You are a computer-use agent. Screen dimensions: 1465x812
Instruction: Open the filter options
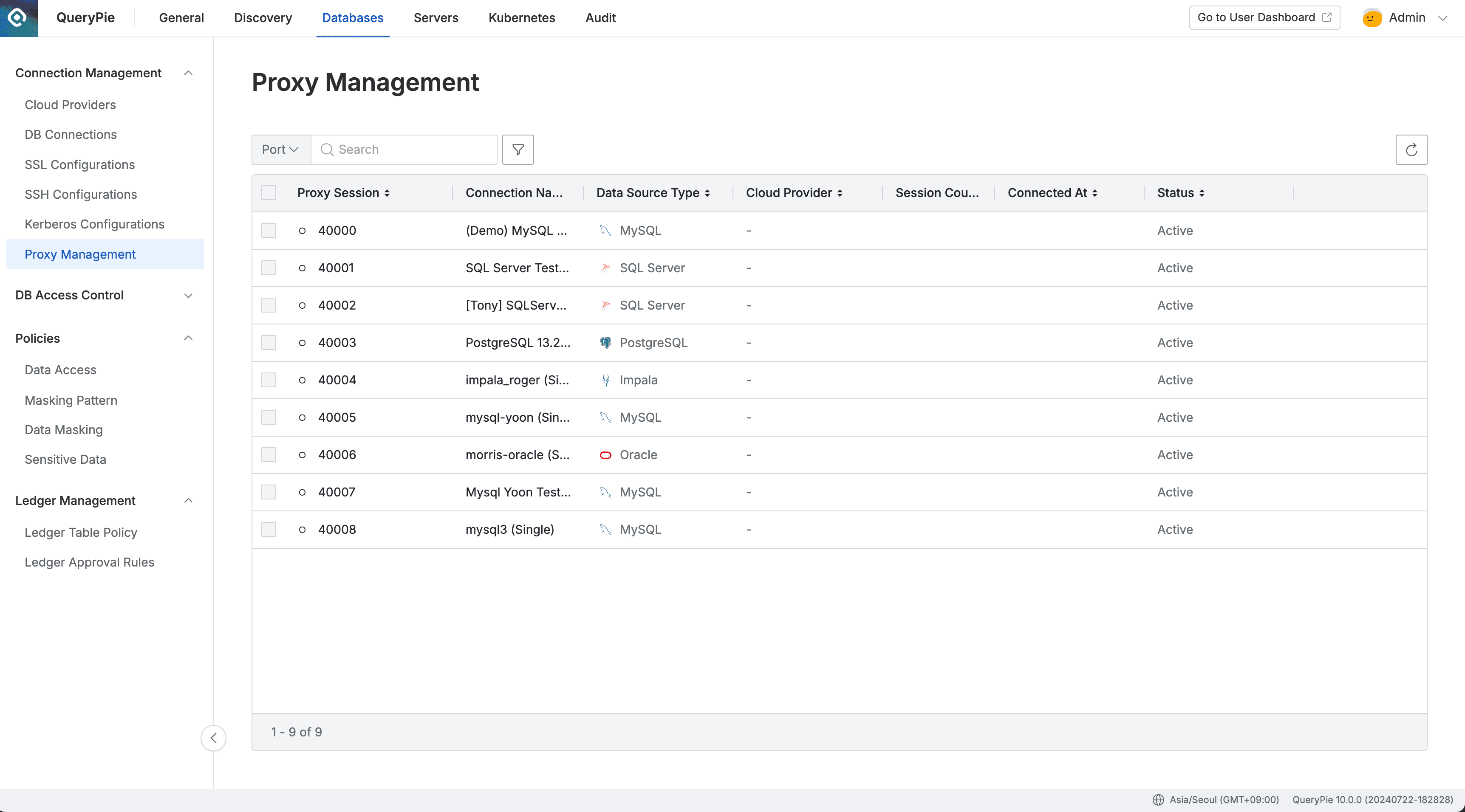click(x=518, y=149)
